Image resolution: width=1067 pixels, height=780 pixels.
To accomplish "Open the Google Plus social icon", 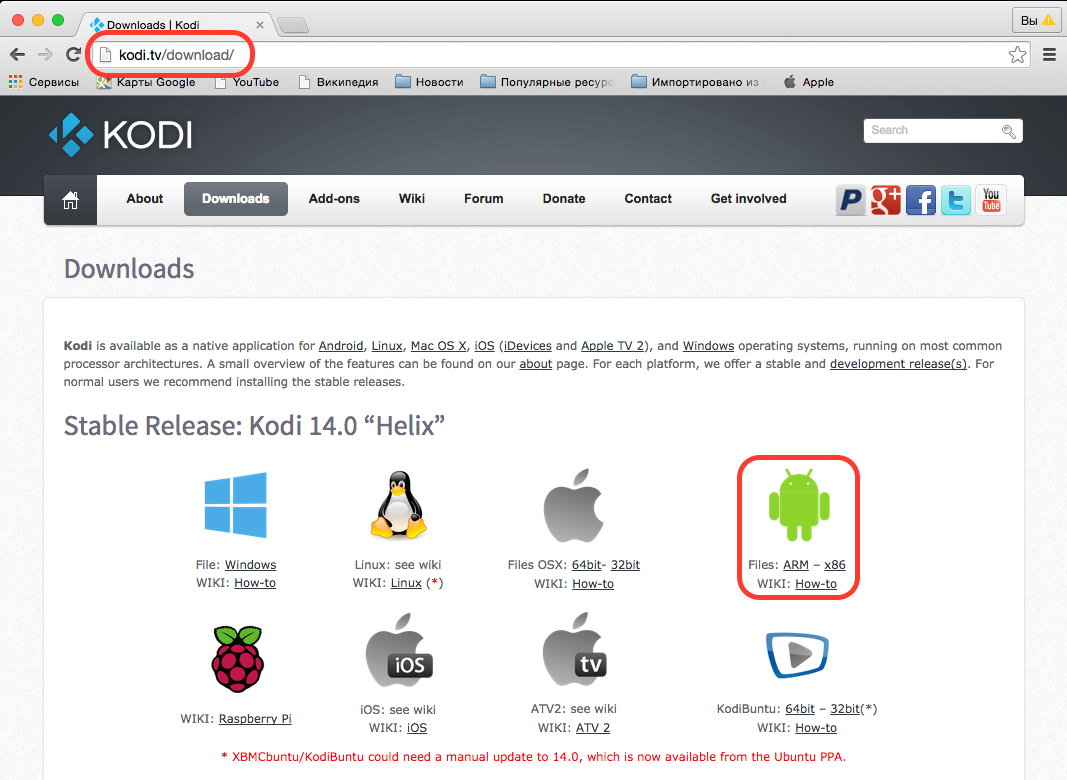I will pyautogui.click(x=885, y=200).
